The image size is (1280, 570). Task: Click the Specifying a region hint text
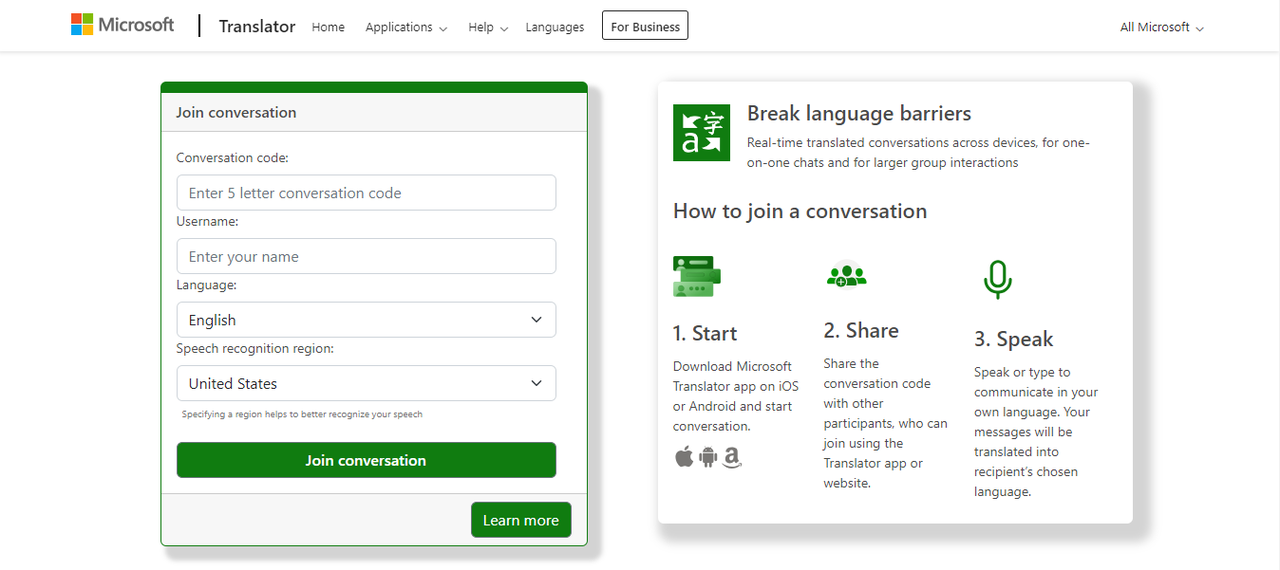click(x=302, y=414)
